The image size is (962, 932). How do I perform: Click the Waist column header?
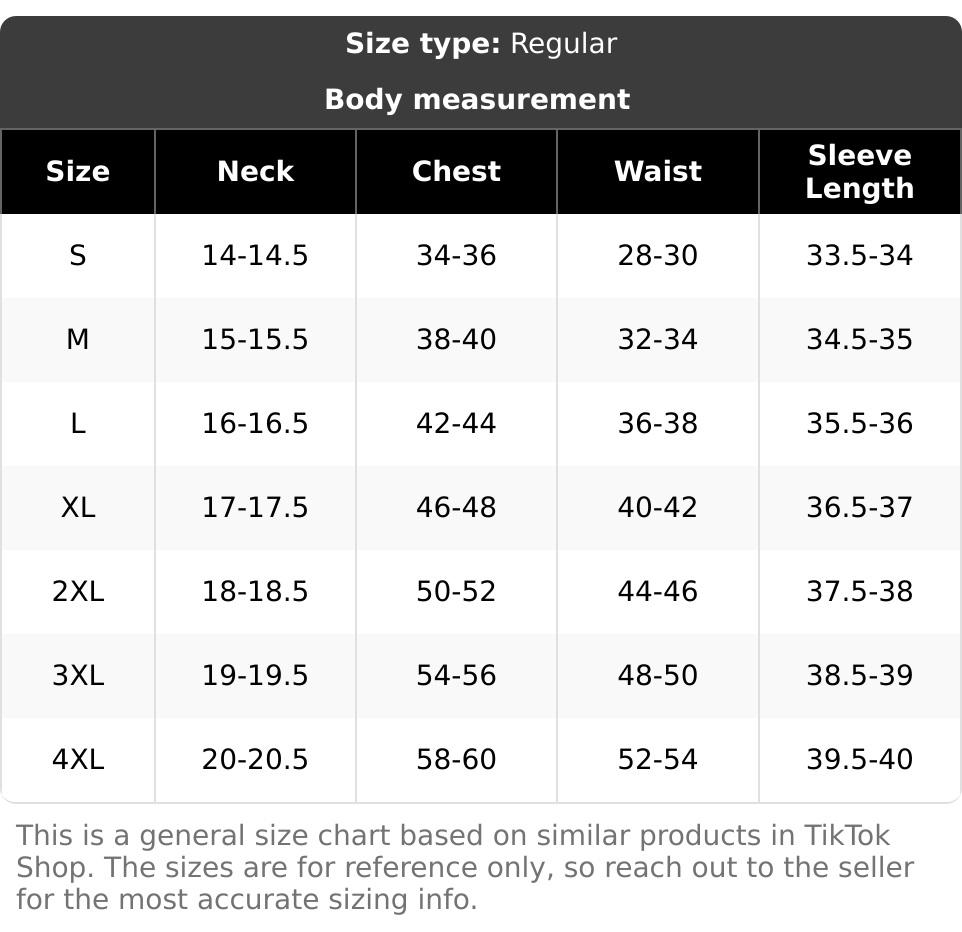click(x=657, y=171)
